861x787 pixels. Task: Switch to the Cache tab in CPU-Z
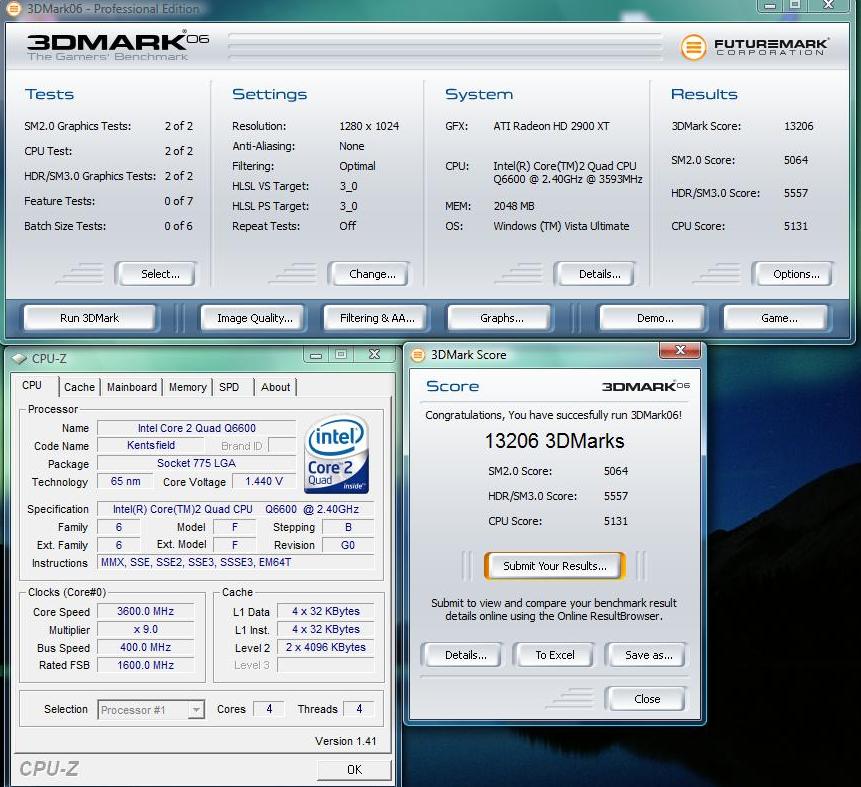(79, 387)
